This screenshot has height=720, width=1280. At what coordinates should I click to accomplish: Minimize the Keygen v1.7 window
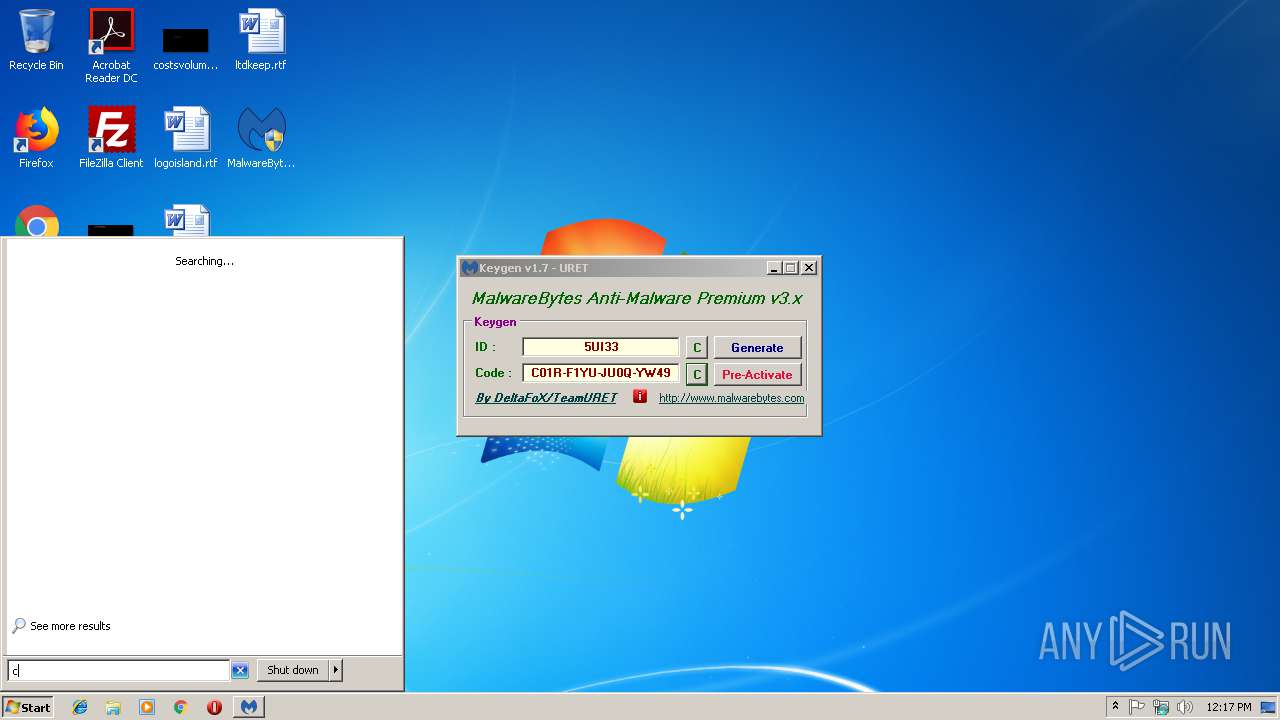(x=774, y=268)
